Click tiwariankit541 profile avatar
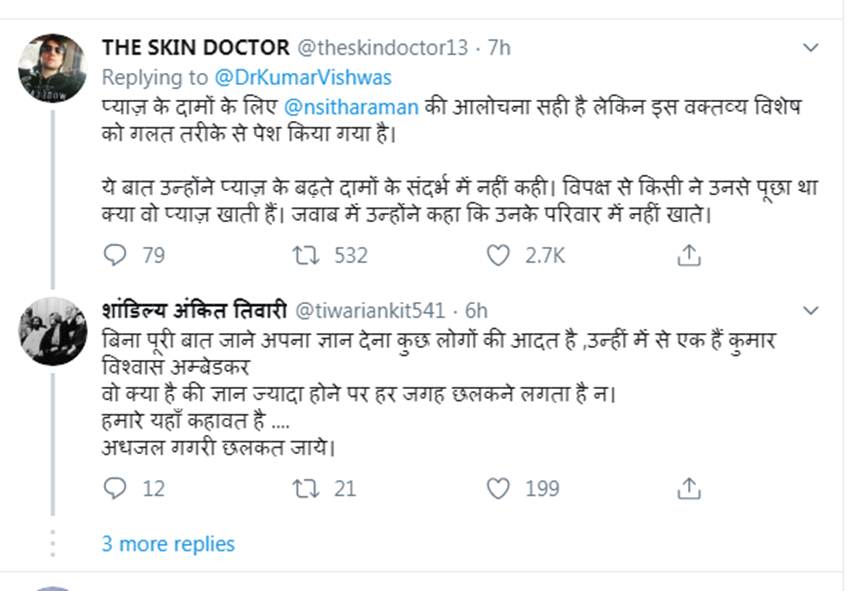850x591 pixels. (52, 331)
